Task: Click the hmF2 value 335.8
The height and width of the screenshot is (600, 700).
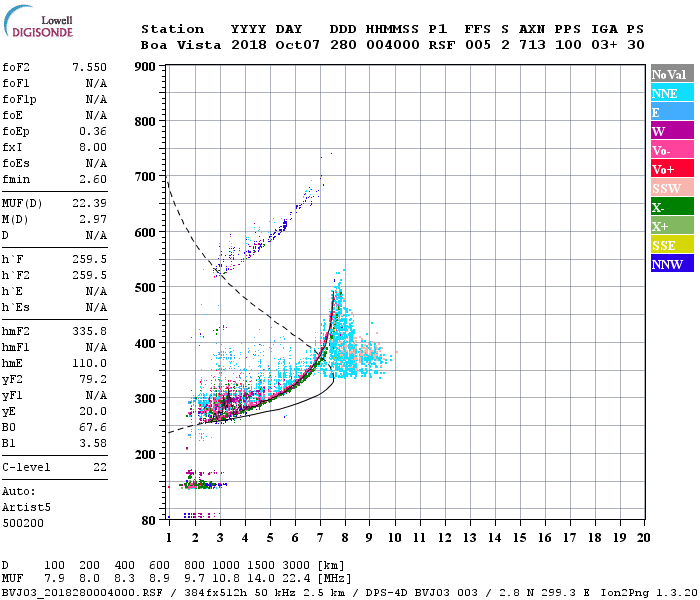Action: 89,331
